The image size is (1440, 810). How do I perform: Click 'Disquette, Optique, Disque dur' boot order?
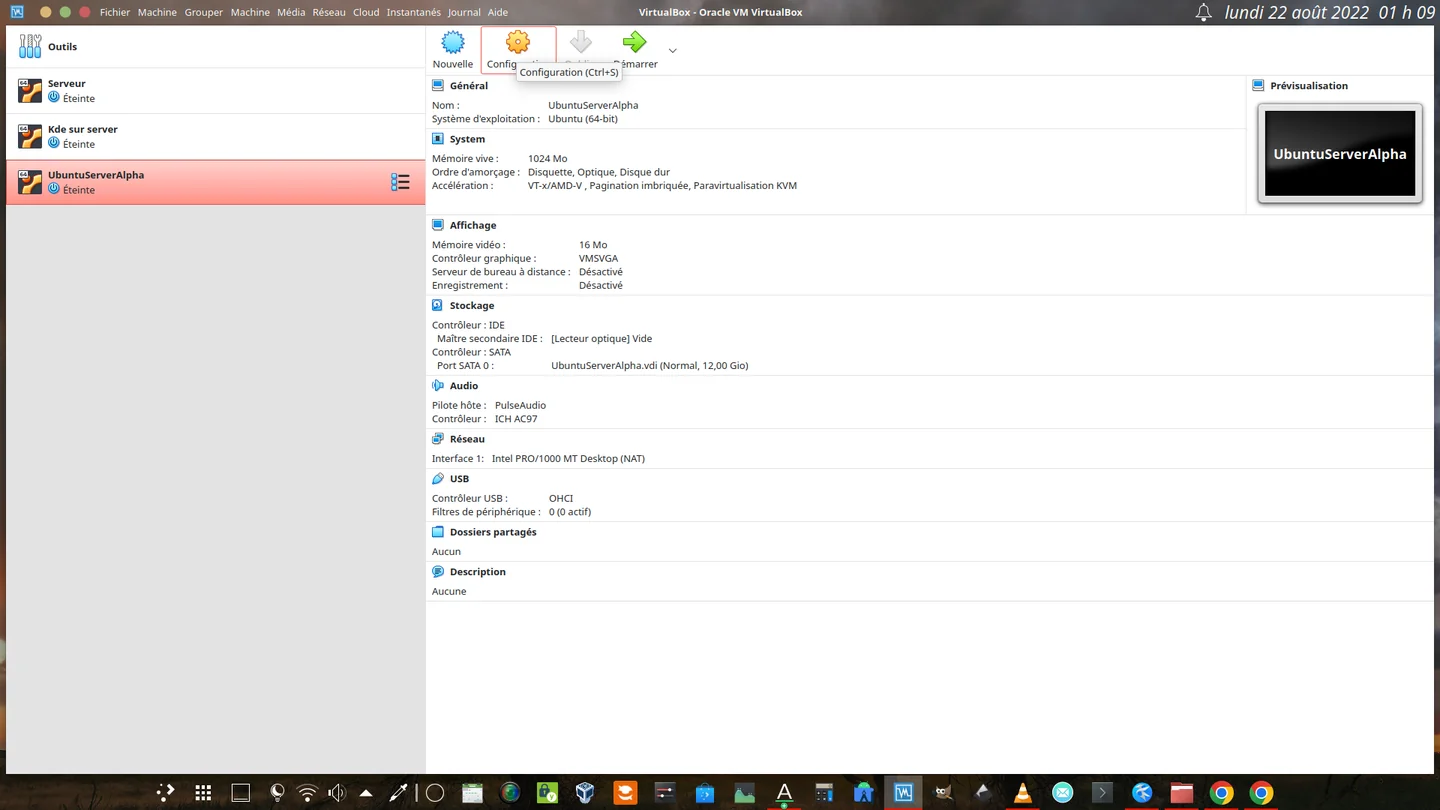(x=599, y=172)
